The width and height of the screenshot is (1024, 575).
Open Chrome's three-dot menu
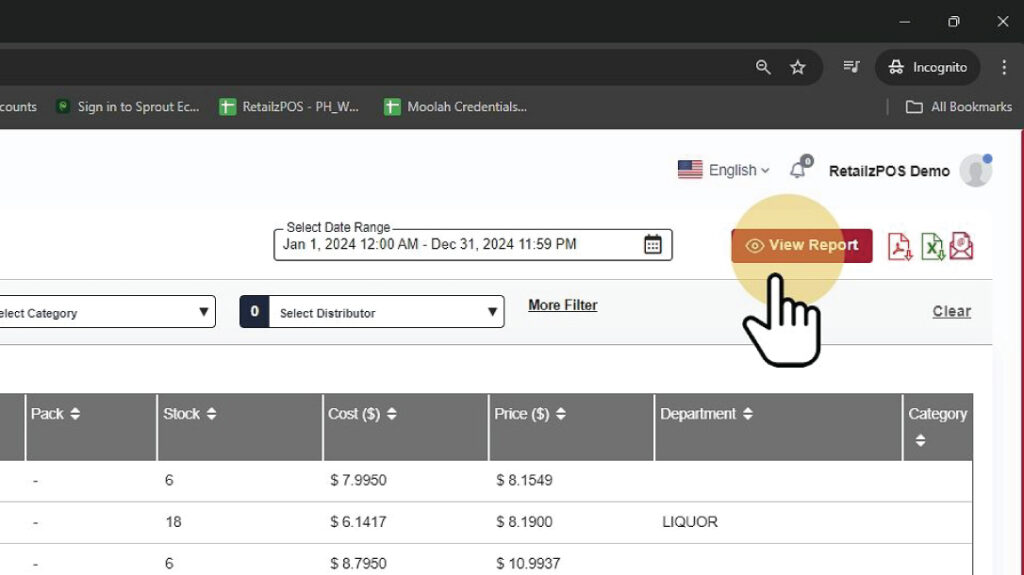coord(1004,67)
